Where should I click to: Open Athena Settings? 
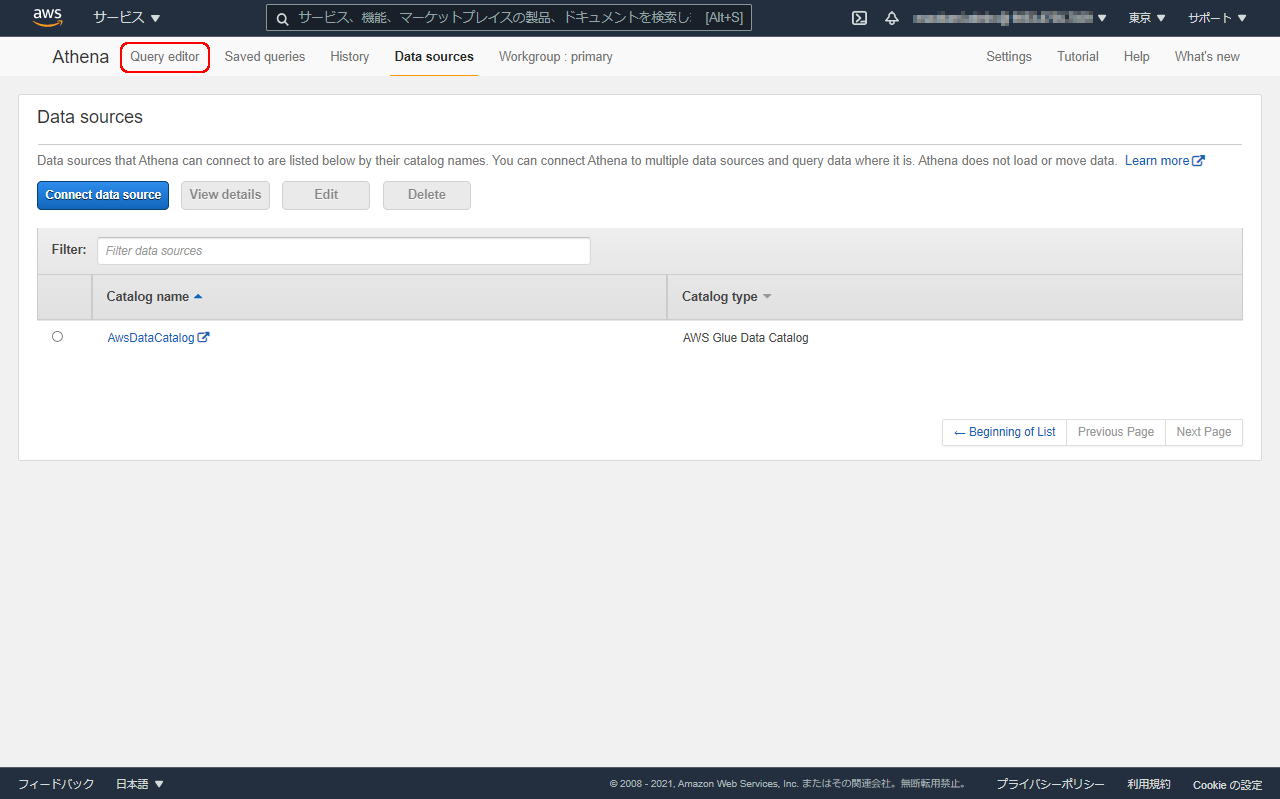[1009, 57]
